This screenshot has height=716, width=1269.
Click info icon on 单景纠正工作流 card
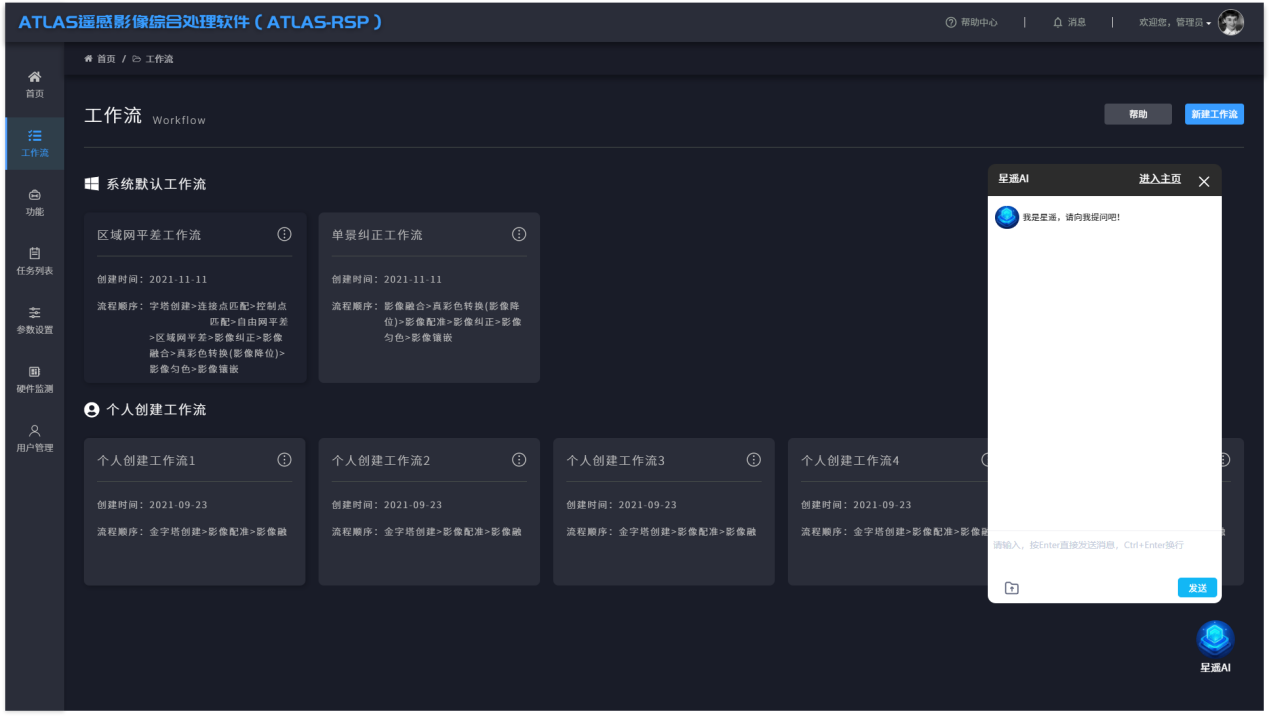coord(519,234)
